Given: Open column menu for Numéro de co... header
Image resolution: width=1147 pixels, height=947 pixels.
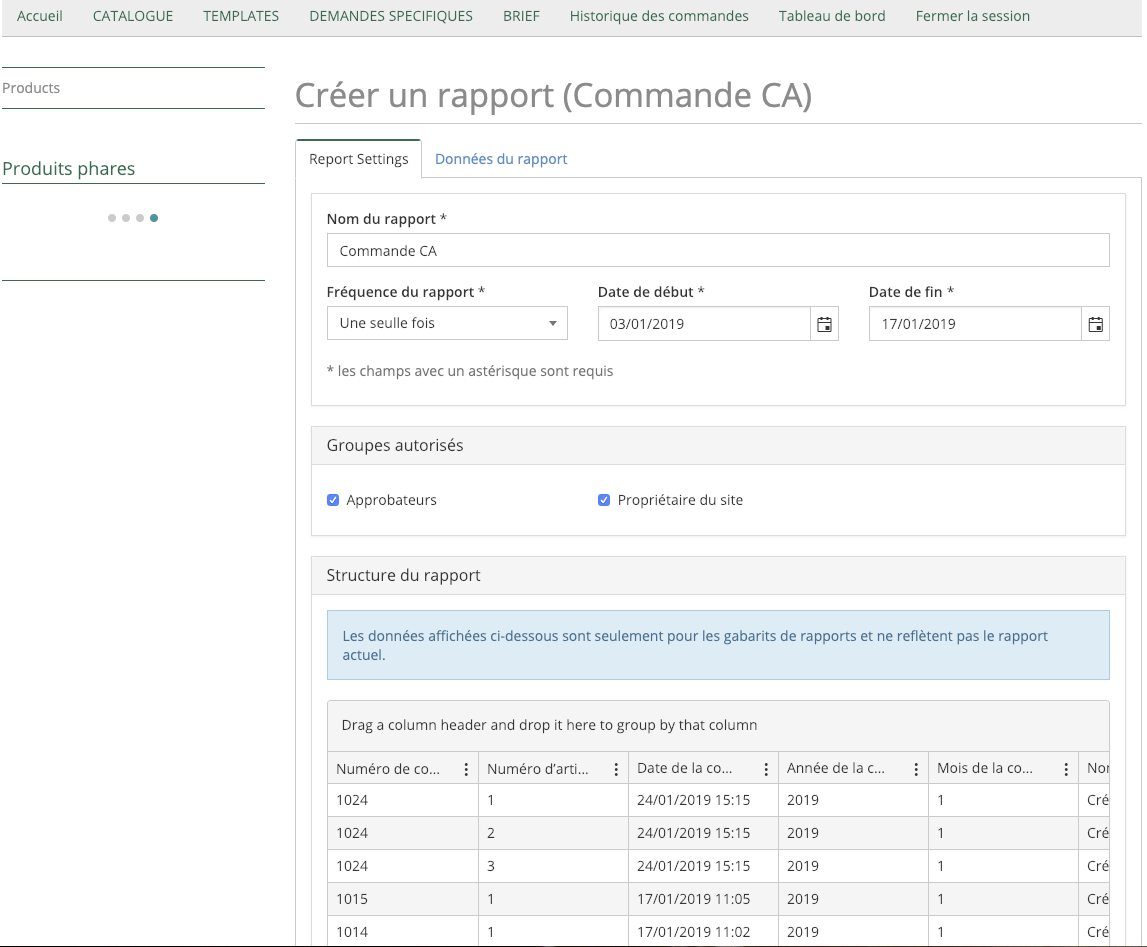Looking at the screenshot, I should click(x=466, y=769).
